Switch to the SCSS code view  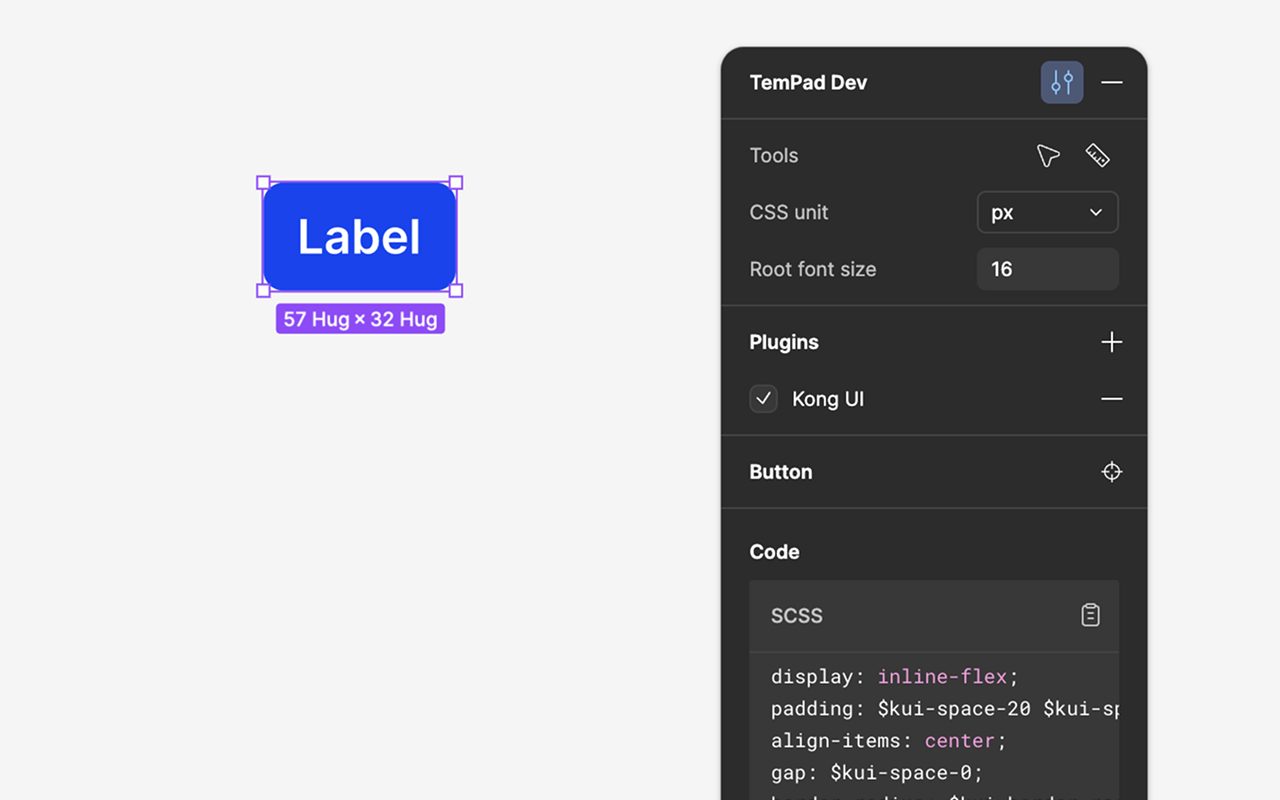[x=796, y=615]
